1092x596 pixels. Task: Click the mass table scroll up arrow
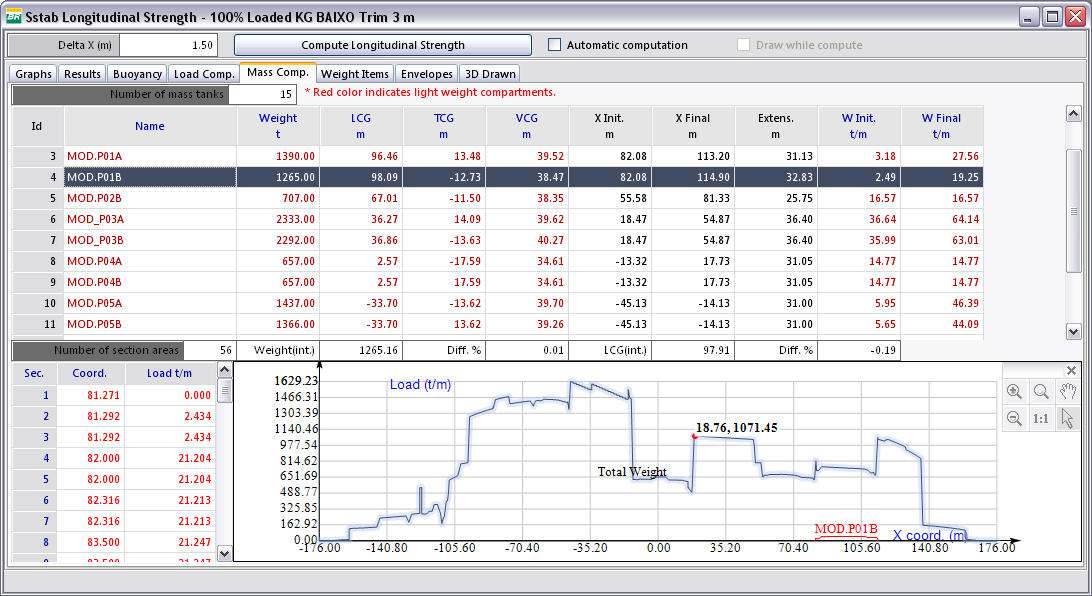coord(1073,113)
